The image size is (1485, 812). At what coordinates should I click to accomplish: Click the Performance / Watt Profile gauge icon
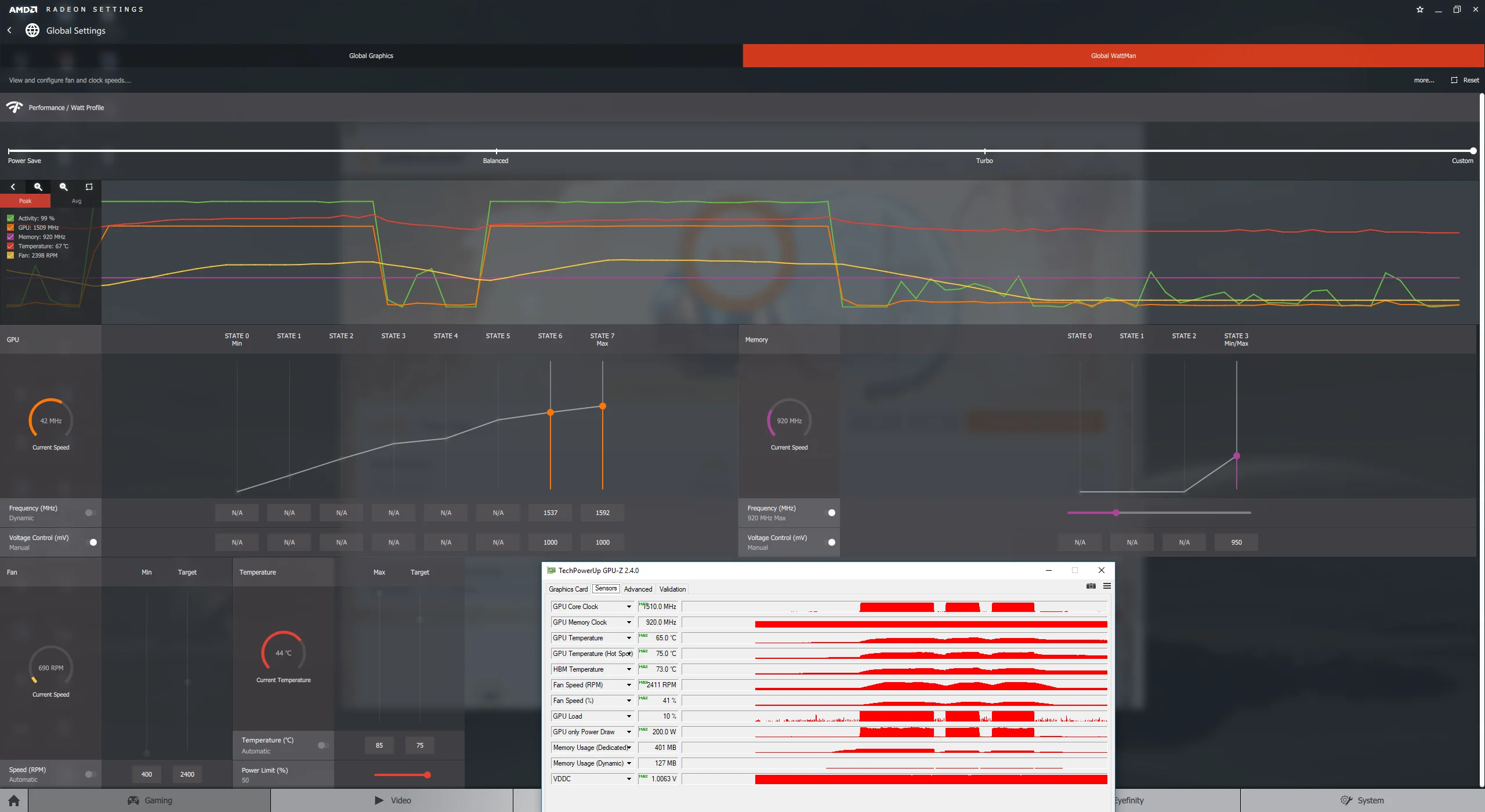(15, 107)
